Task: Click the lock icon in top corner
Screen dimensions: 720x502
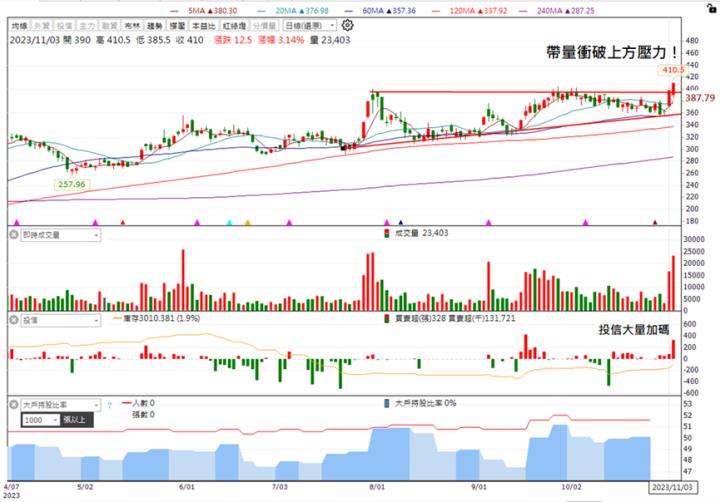Action: pos(711,7)
